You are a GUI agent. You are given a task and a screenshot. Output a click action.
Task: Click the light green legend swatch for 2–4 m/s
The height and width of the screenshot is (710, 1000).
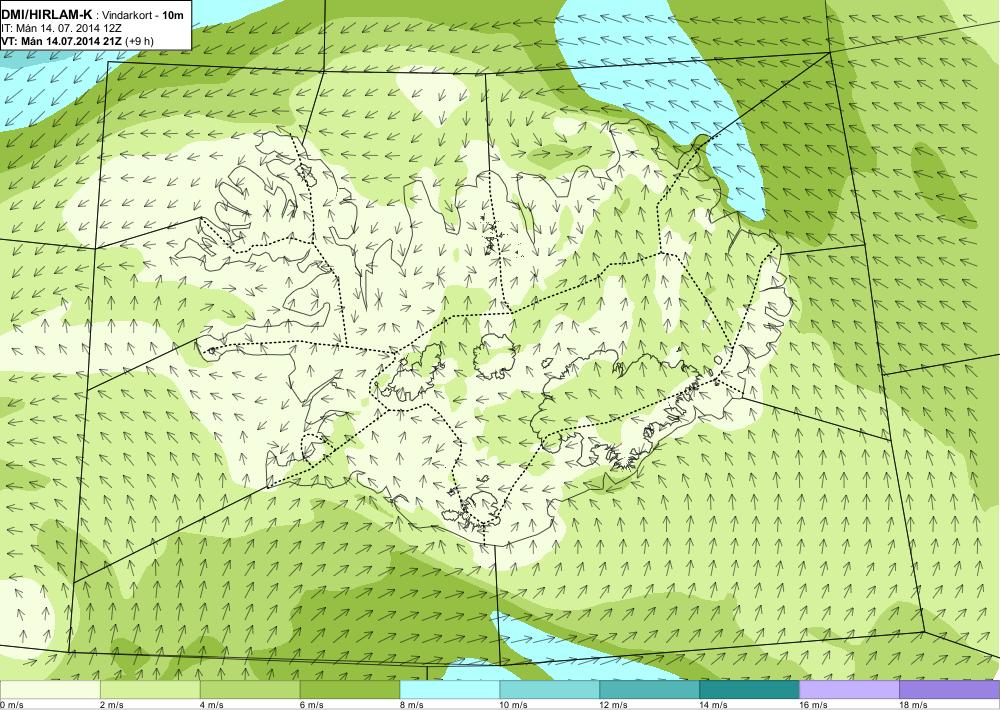(150, 690)
